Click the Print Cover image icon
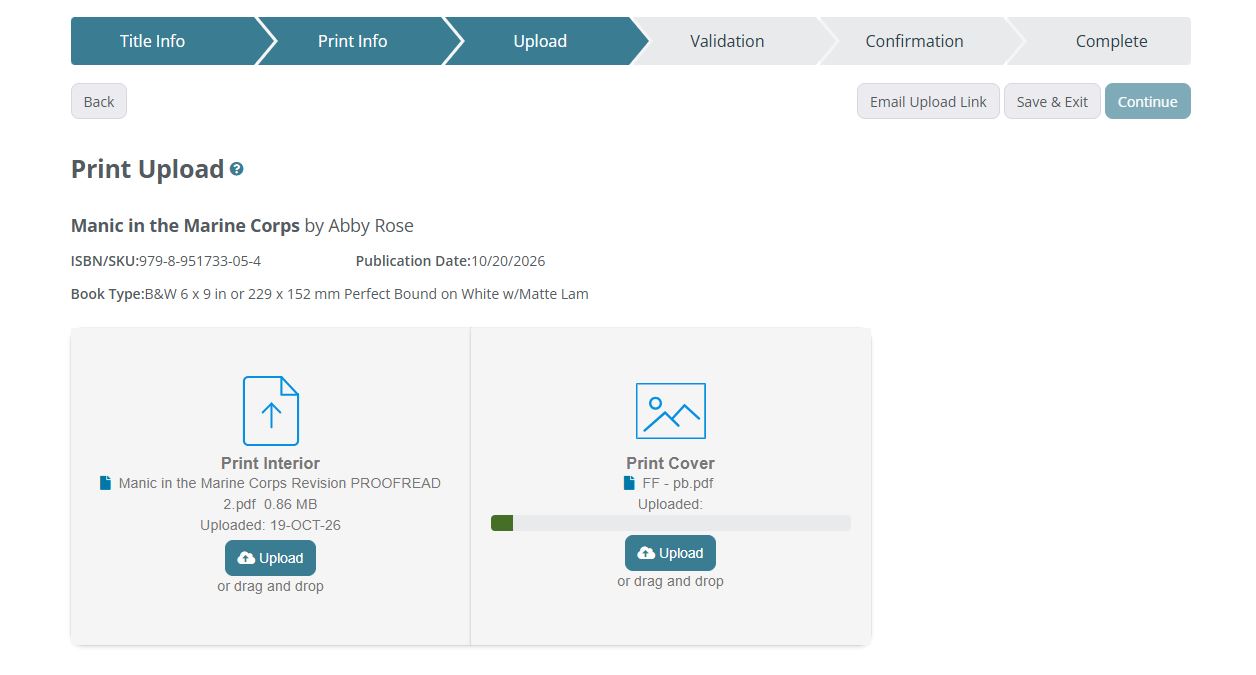 click(670, 411)
